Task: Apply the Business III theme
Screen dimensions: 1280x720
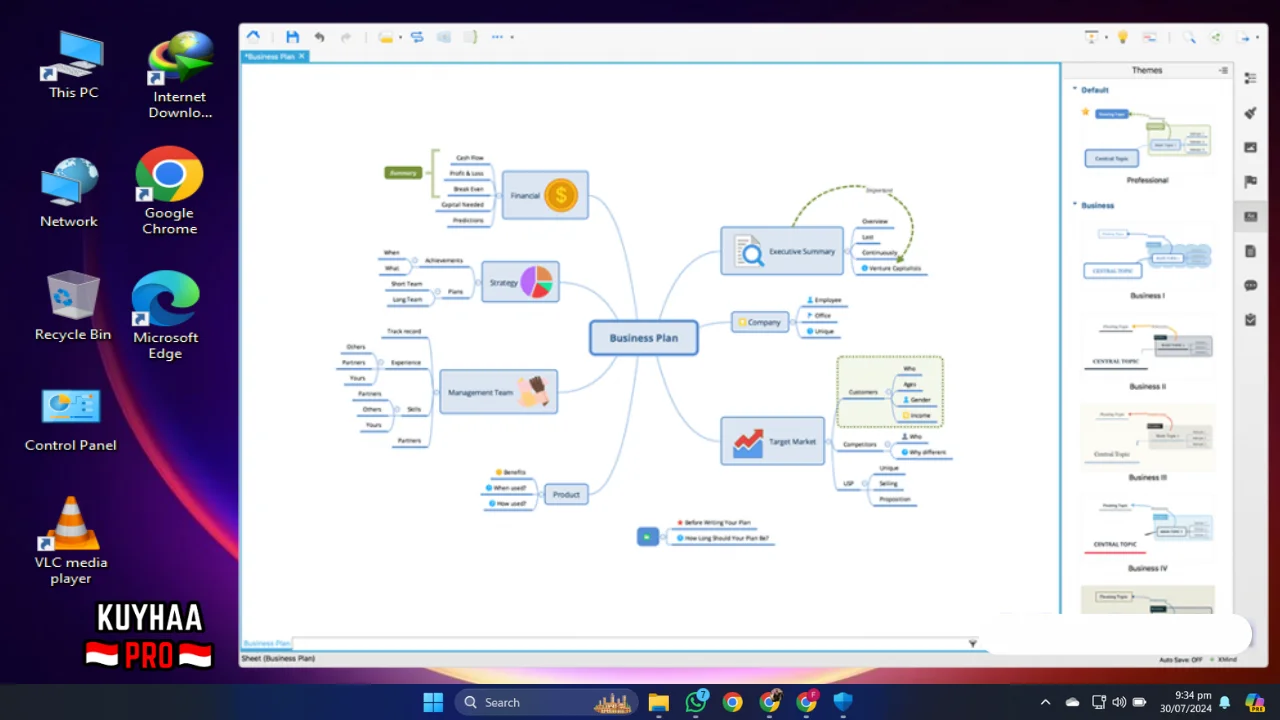Action: coord(1148,437)
